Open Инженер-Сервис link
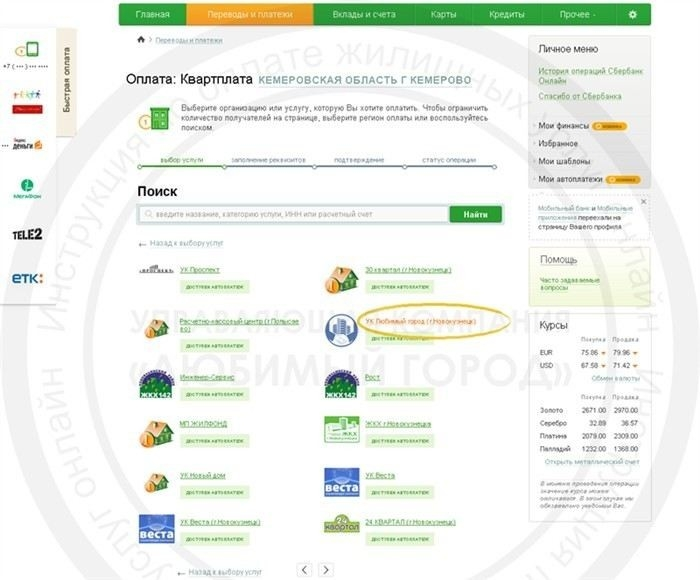Image resolution: width=700 pixels, height=580 pixels. (207, 377)
